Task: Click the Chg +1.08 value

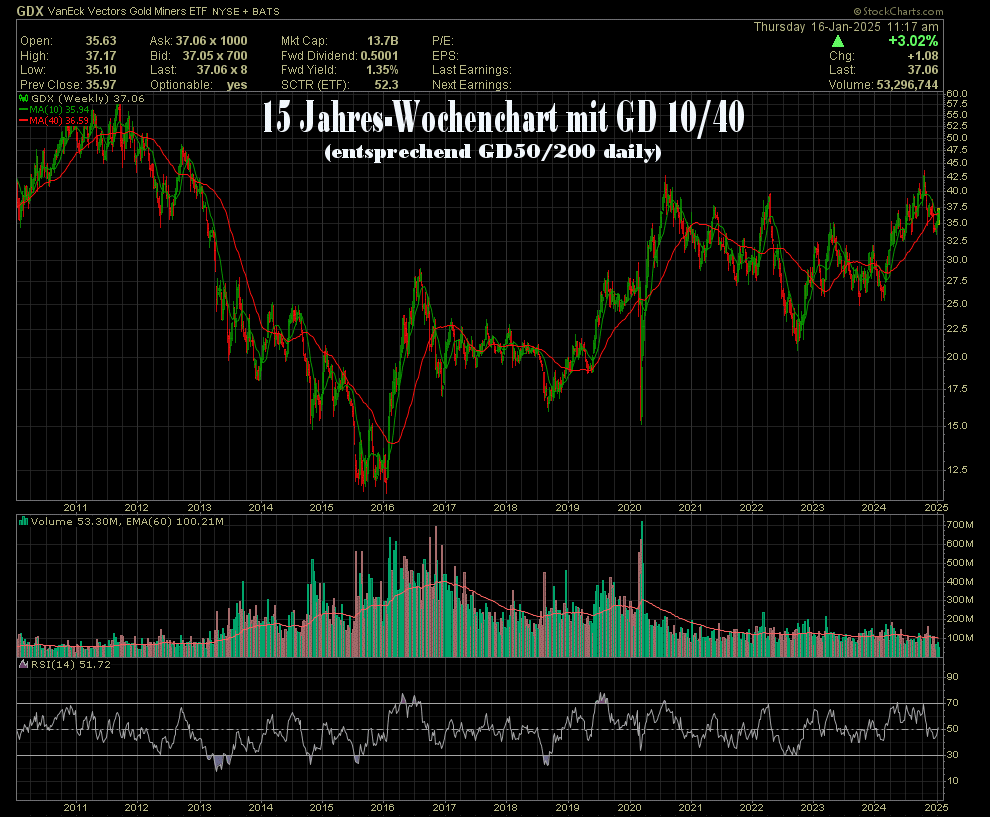Action: pyautogui.click(x=922, y=56)
